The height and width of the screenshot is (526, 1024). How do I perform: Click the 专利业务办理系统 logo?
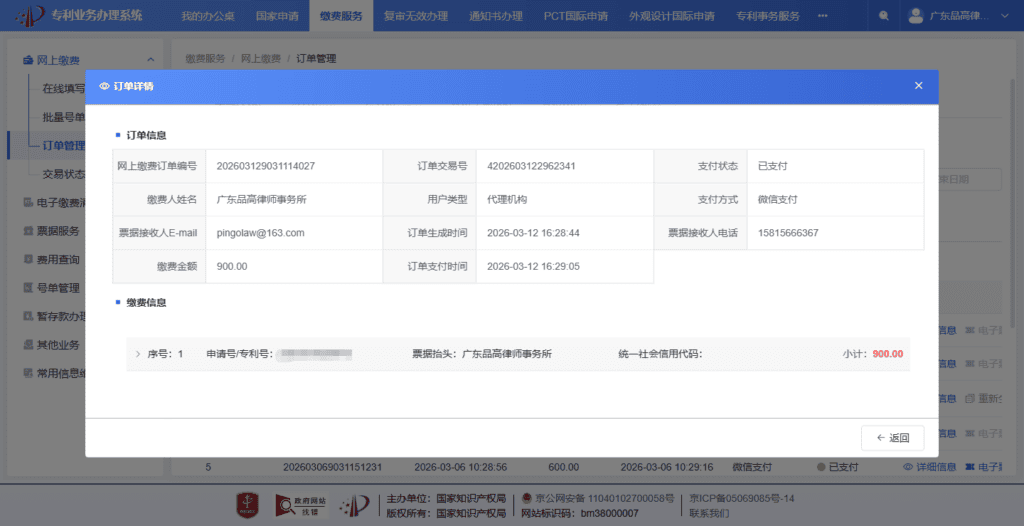tap(78, 16)
